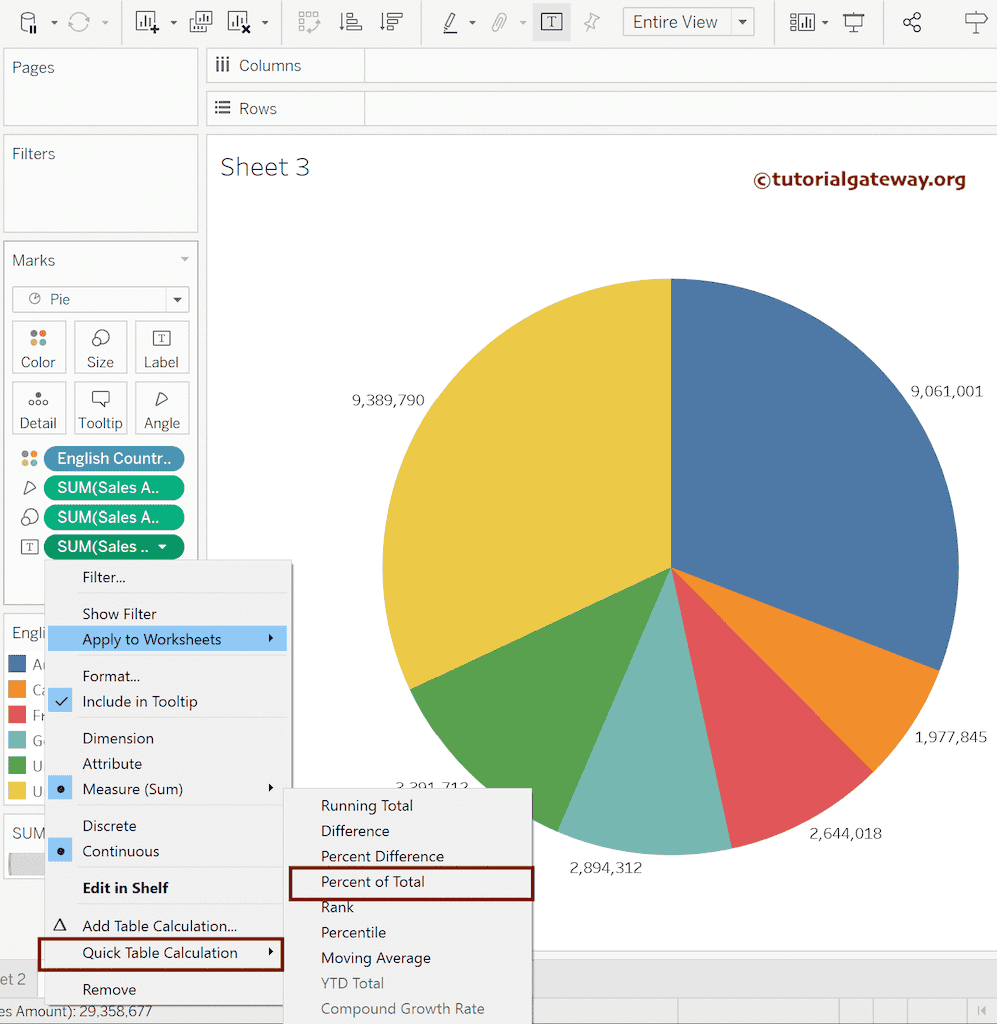Open the Color button on the Marks card
The height and width of the screenshot is (1024, 997).
[38, 347]
